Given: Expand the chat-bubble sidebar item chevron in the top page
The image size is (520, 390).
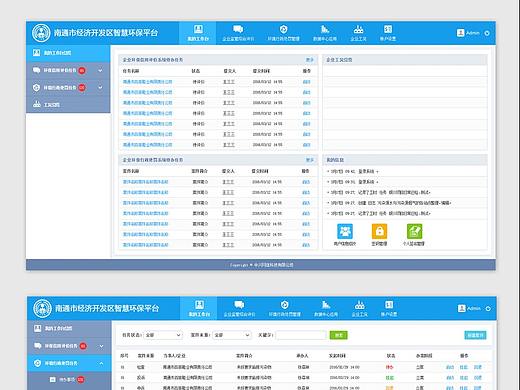Looking at the screenshot, I should pos(100,70).
